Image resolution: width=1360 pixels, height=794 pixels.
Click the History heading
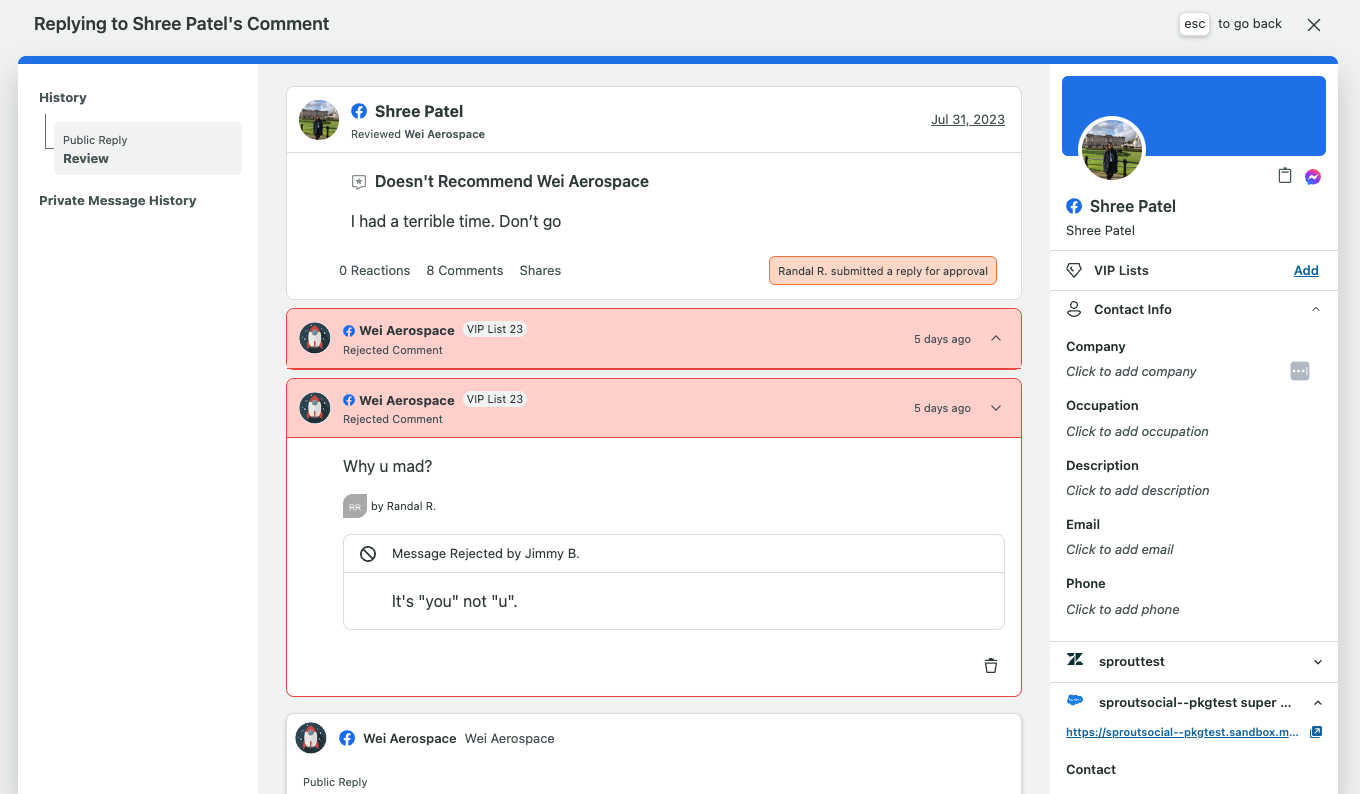tap(63, 97)
